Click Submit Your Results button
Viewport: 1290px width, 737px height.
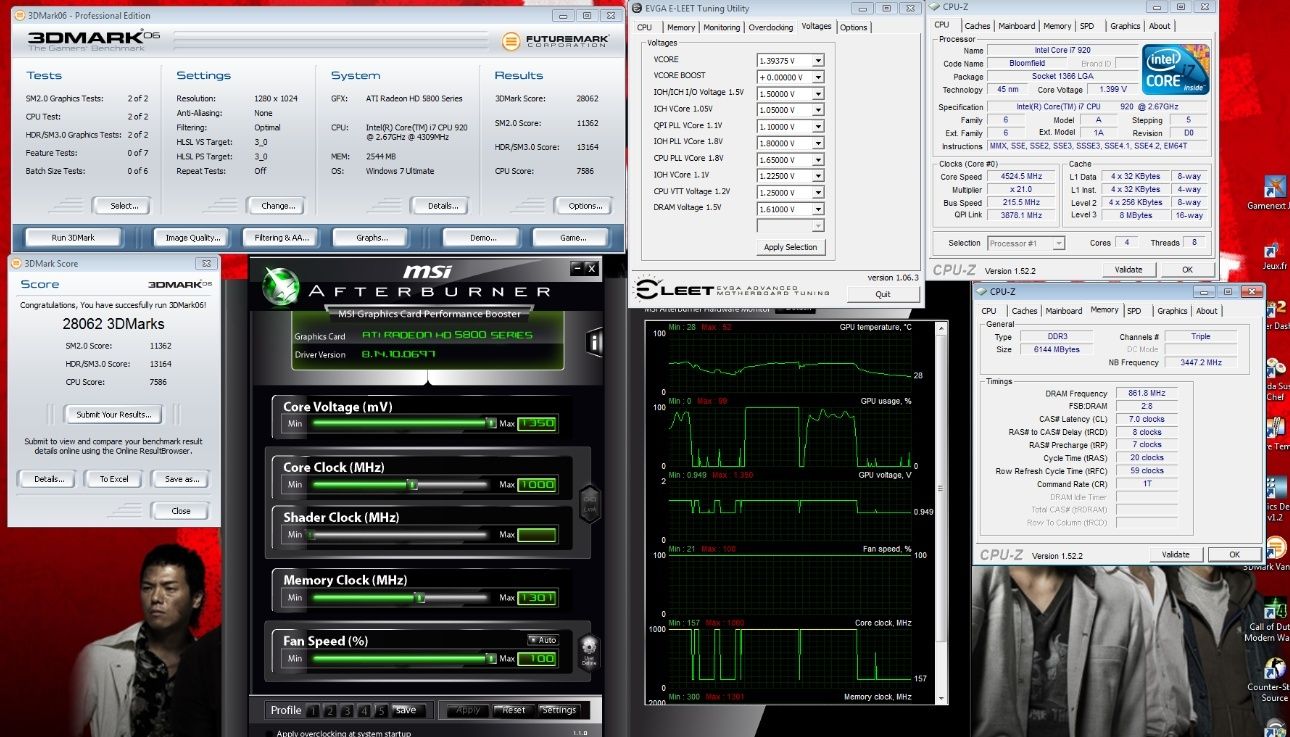(113, 414)
